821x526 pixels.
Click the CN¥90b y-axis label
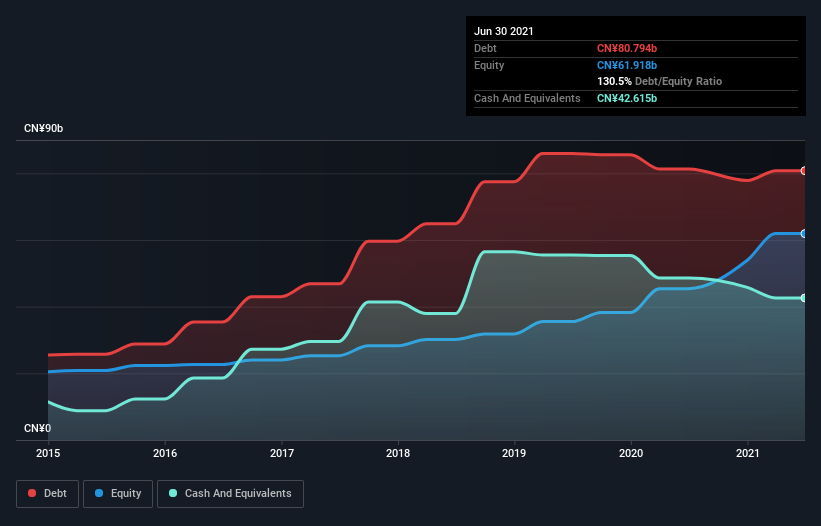pos(43,128)
